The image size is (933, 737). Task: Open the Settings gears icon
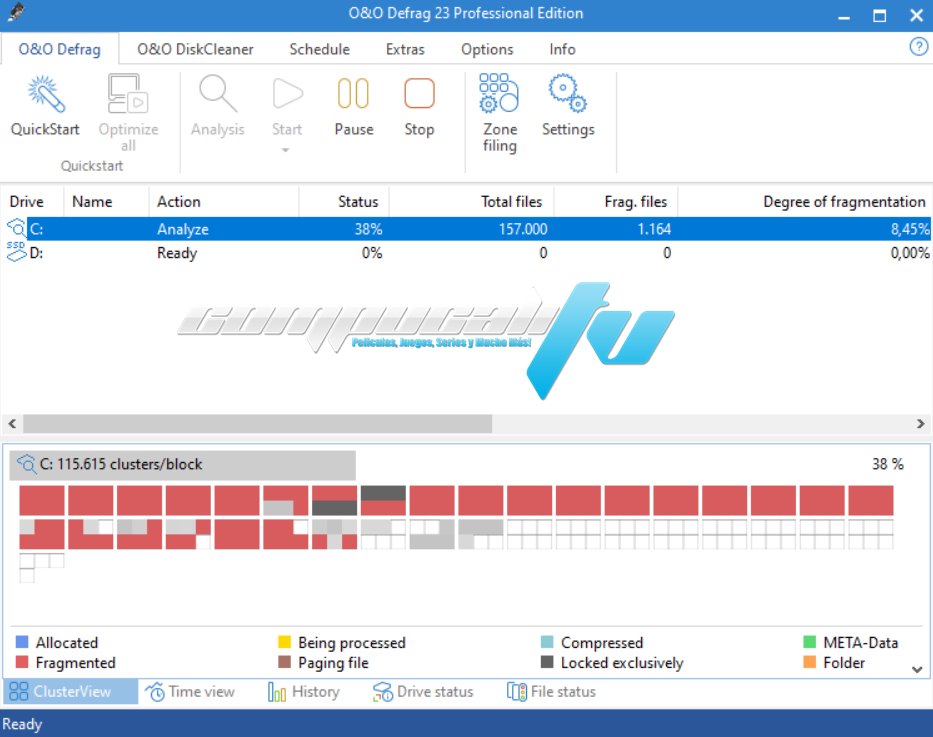tap(568, 93)
